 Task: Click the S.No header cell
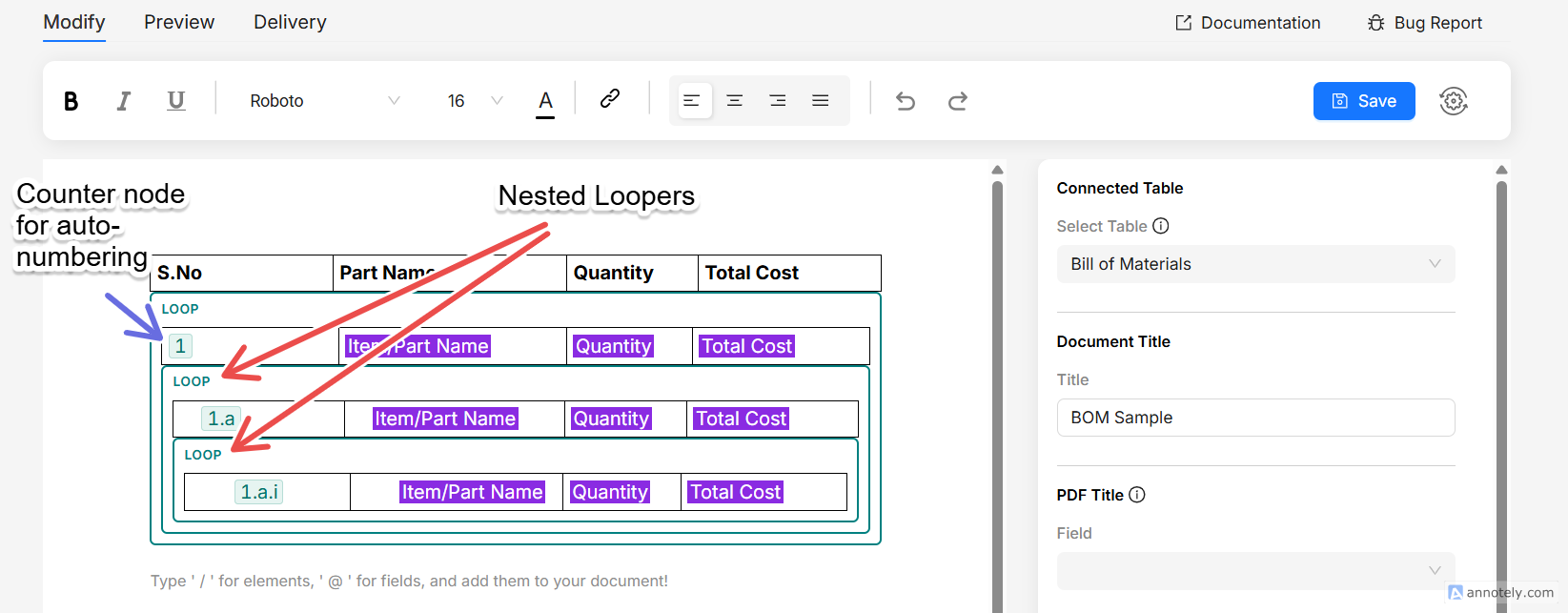tap(242, 273)
